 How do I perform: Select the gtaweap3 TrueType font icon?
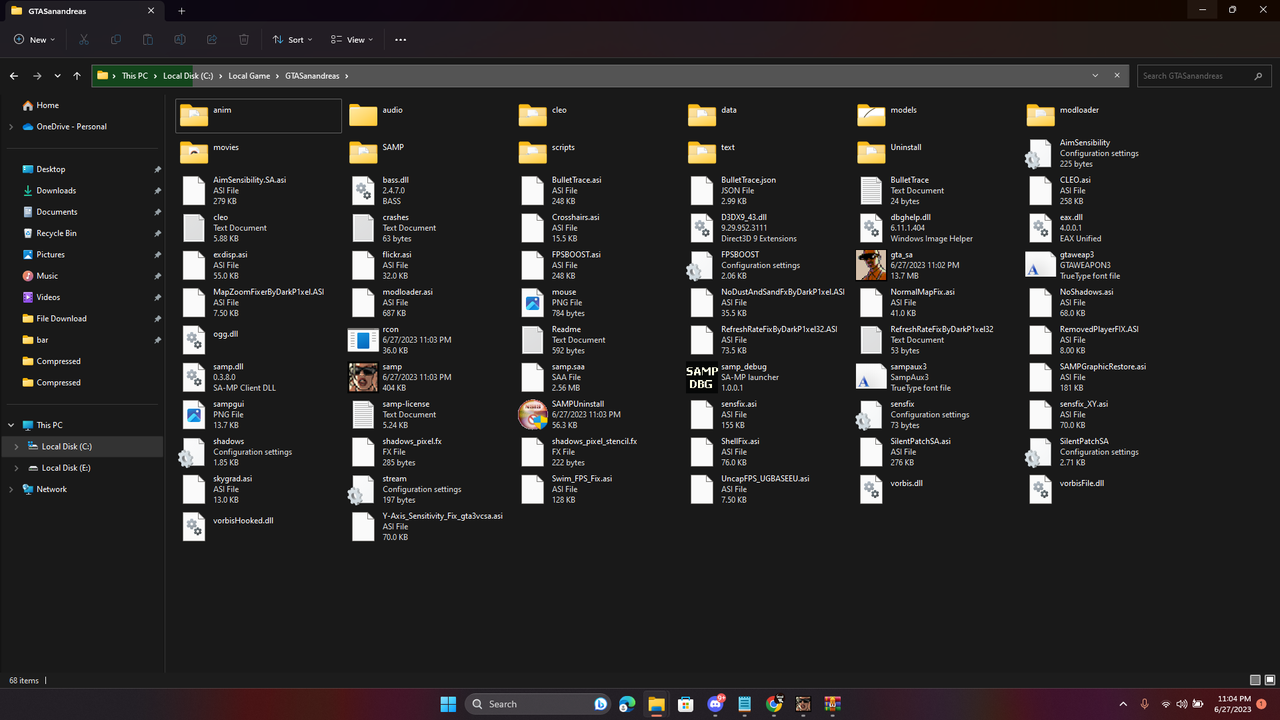(x=1040, y=265)
